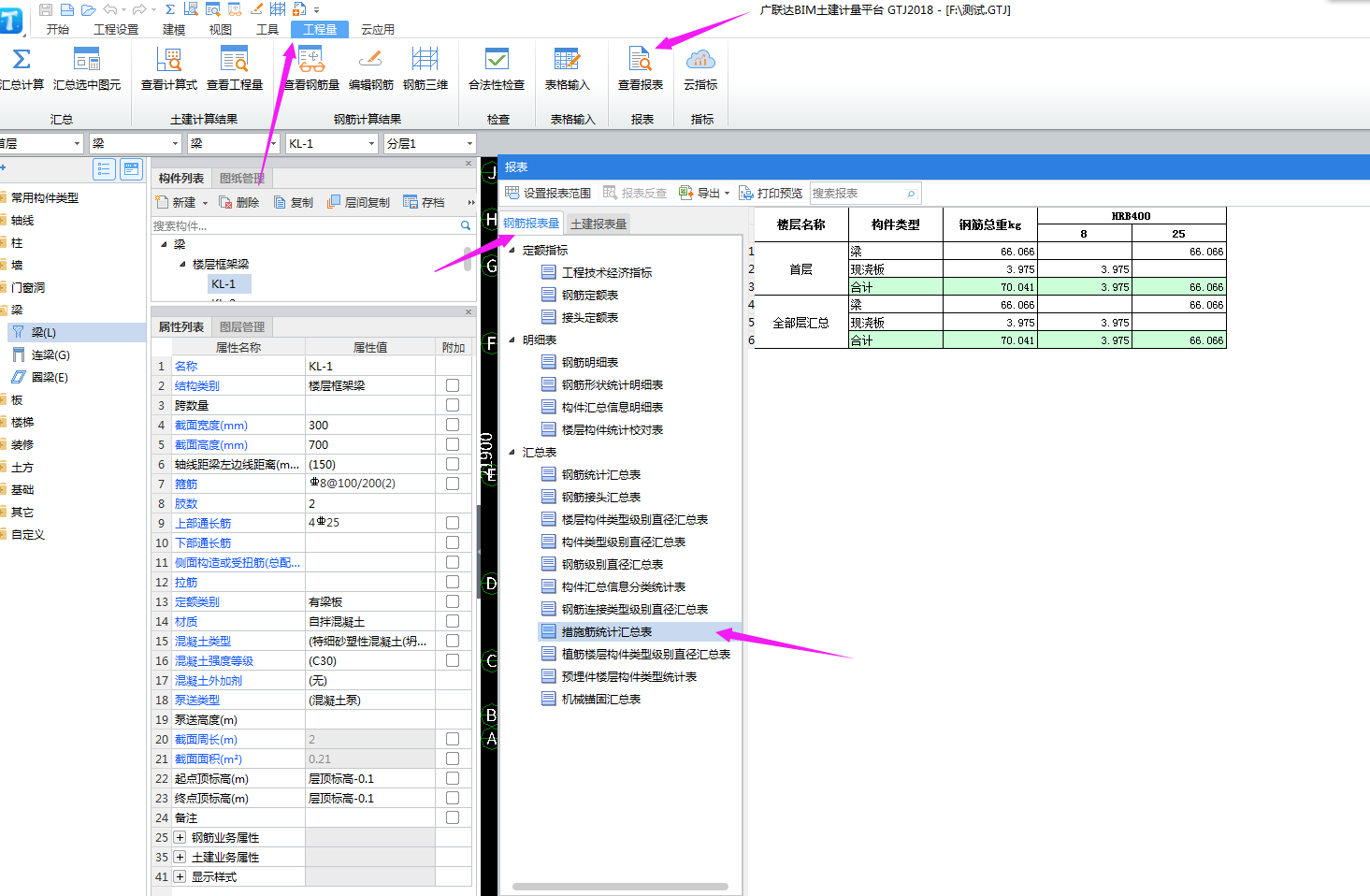Open 查看工程量 ribbon tool

tap(235, 68)
